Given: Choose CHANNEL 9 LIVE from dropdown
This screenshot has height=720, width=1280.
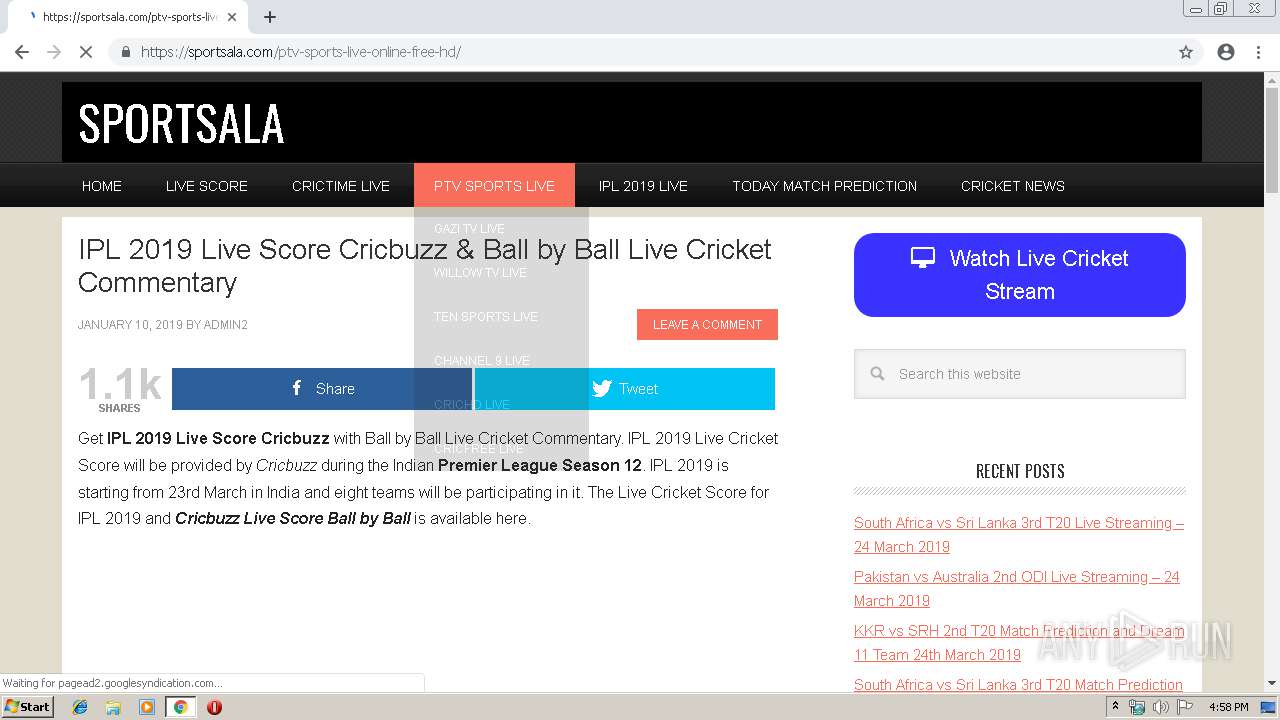Looking at the screenshot, I should tap(482, 361).
